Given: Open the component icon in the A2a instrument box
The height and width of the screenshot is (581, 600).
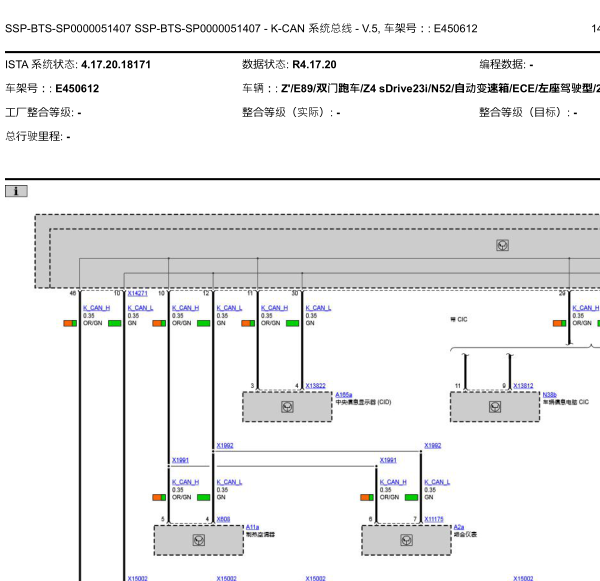Looking at the screenshot, I should (406, 540).
